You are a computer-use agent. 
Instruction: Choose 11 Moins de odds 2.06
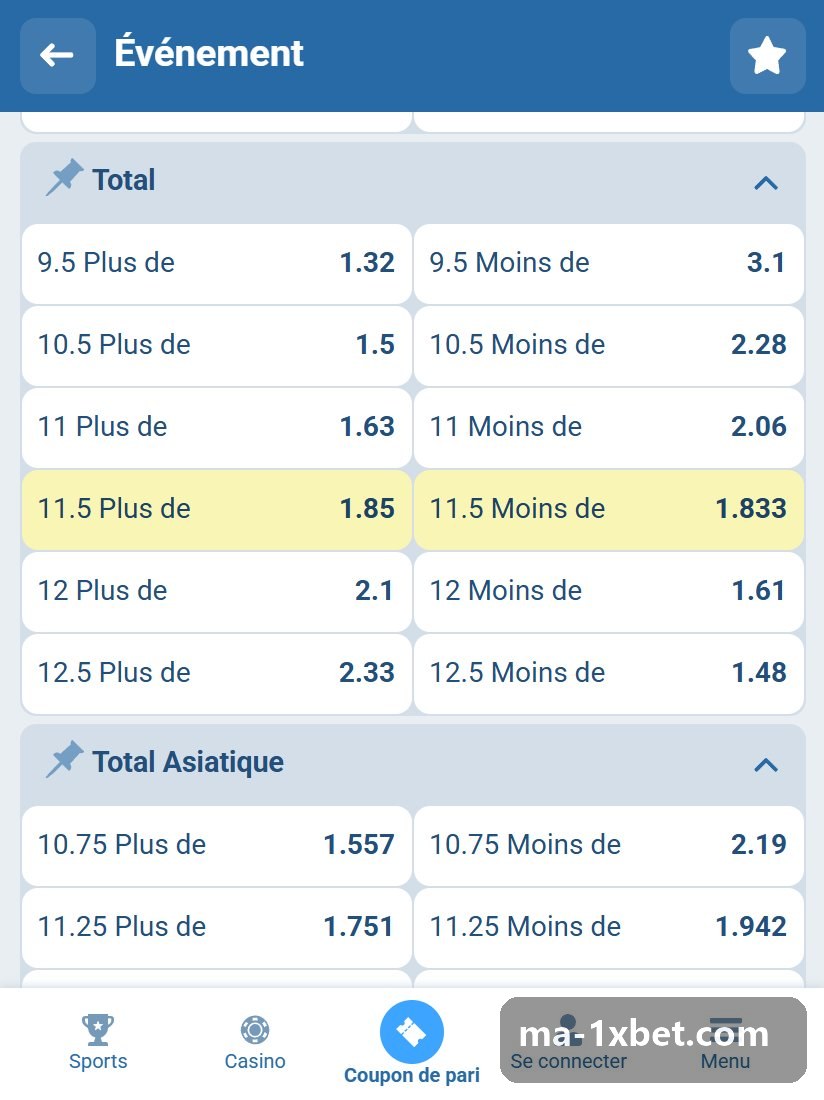609,427
